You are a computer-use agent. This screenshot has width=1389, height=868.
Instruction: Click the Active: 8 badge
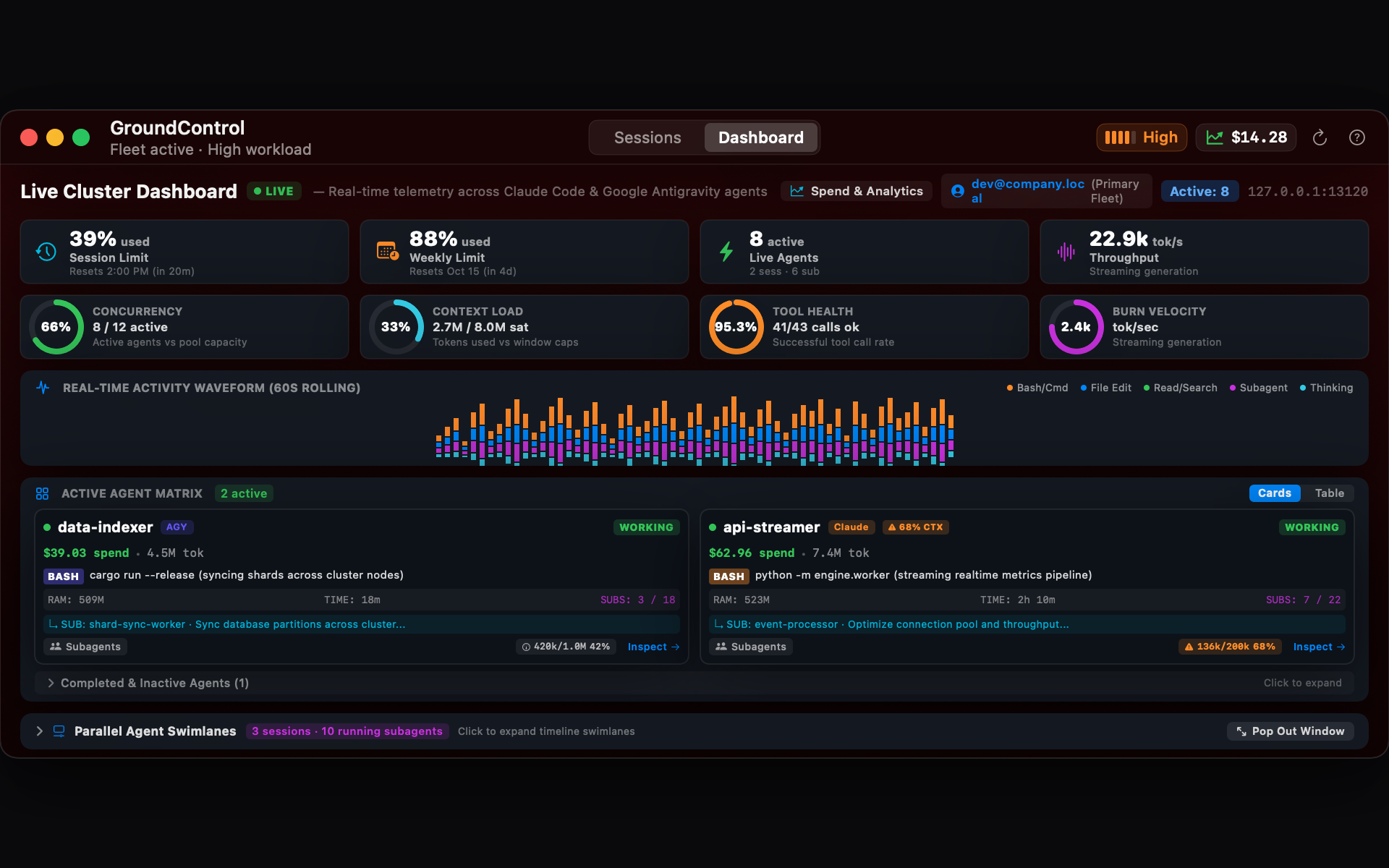[1199, 191]
